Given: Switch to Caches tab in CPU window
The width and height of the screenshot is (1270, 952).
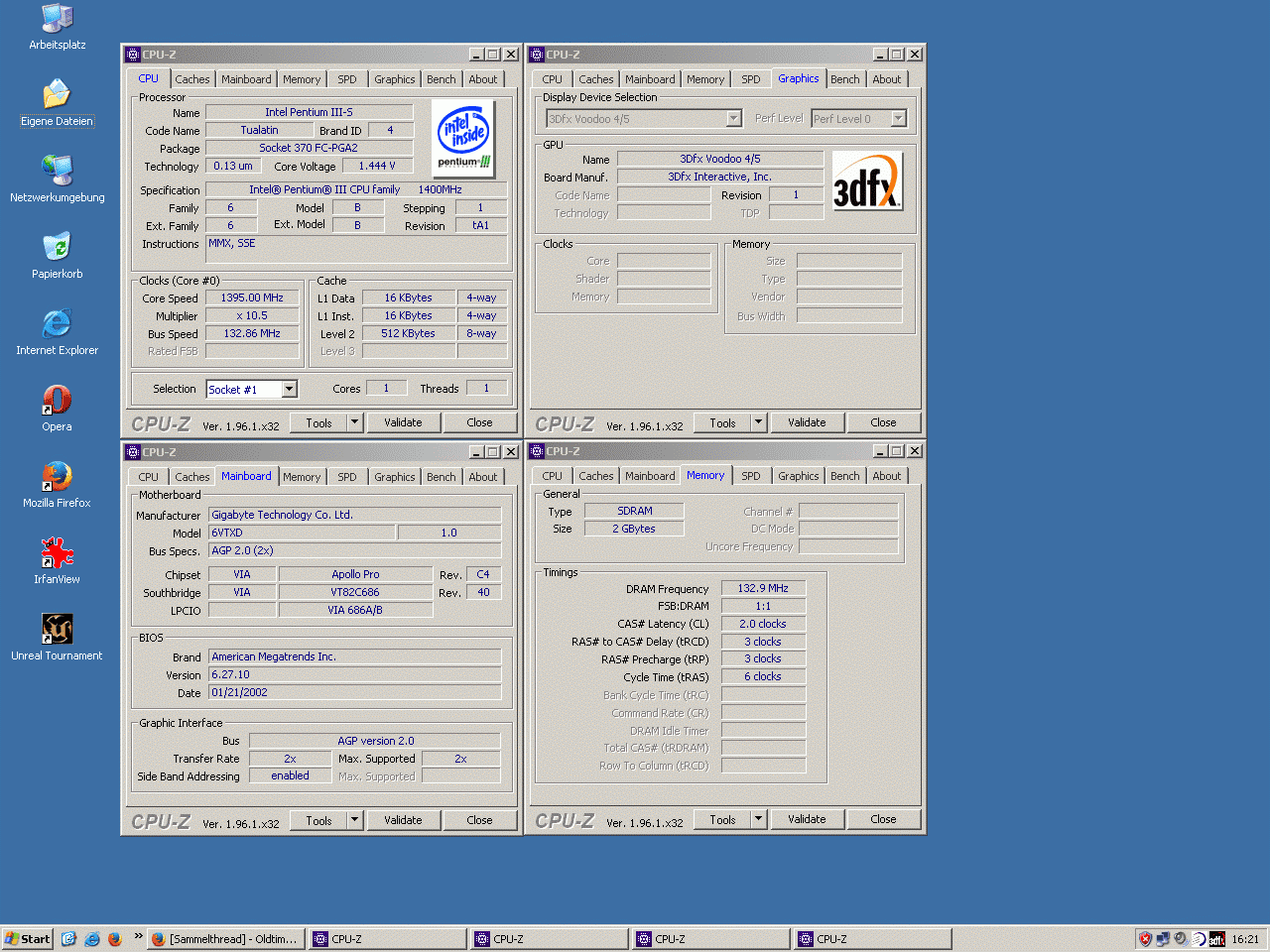Looking at the screenshot, I should point(192,79).
